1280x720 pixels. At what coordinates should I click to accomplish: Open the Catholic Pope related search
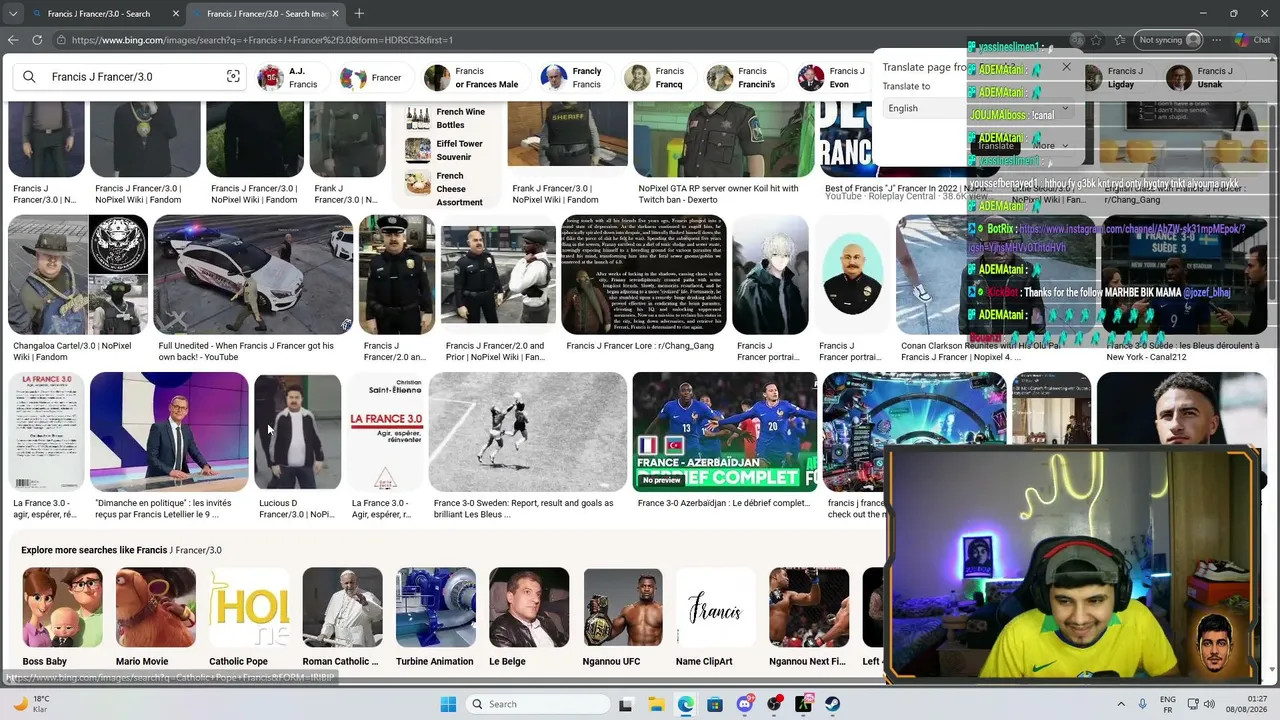[249, 617]
